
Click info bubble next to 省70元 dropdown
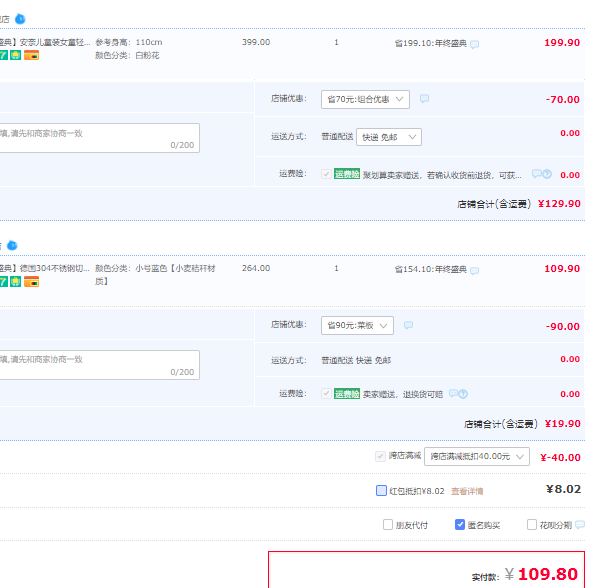[424, 99]
